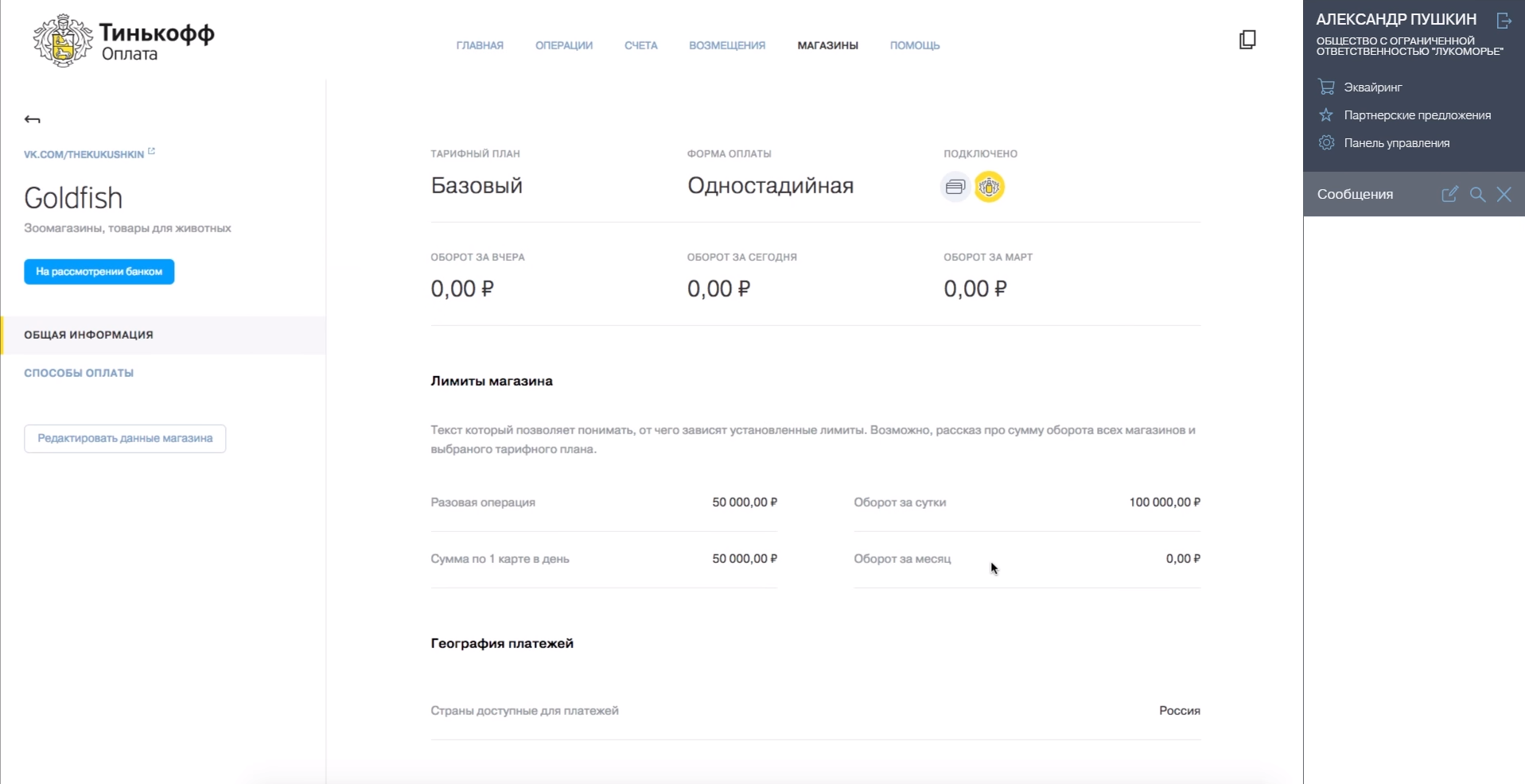Click the На рассмотрении банком status badge

99,271
